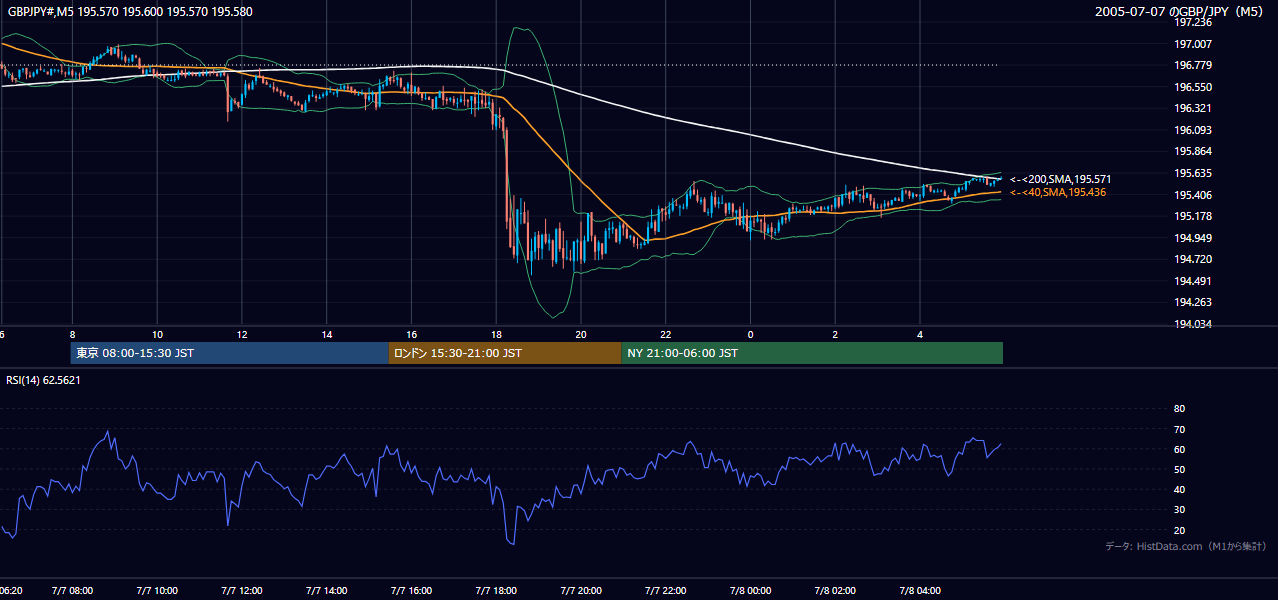Image resolution: width=1278 pixels, height=600 pixels.
Task: Click bottom time label 7/7 10:00
Action: pos(157,591)
